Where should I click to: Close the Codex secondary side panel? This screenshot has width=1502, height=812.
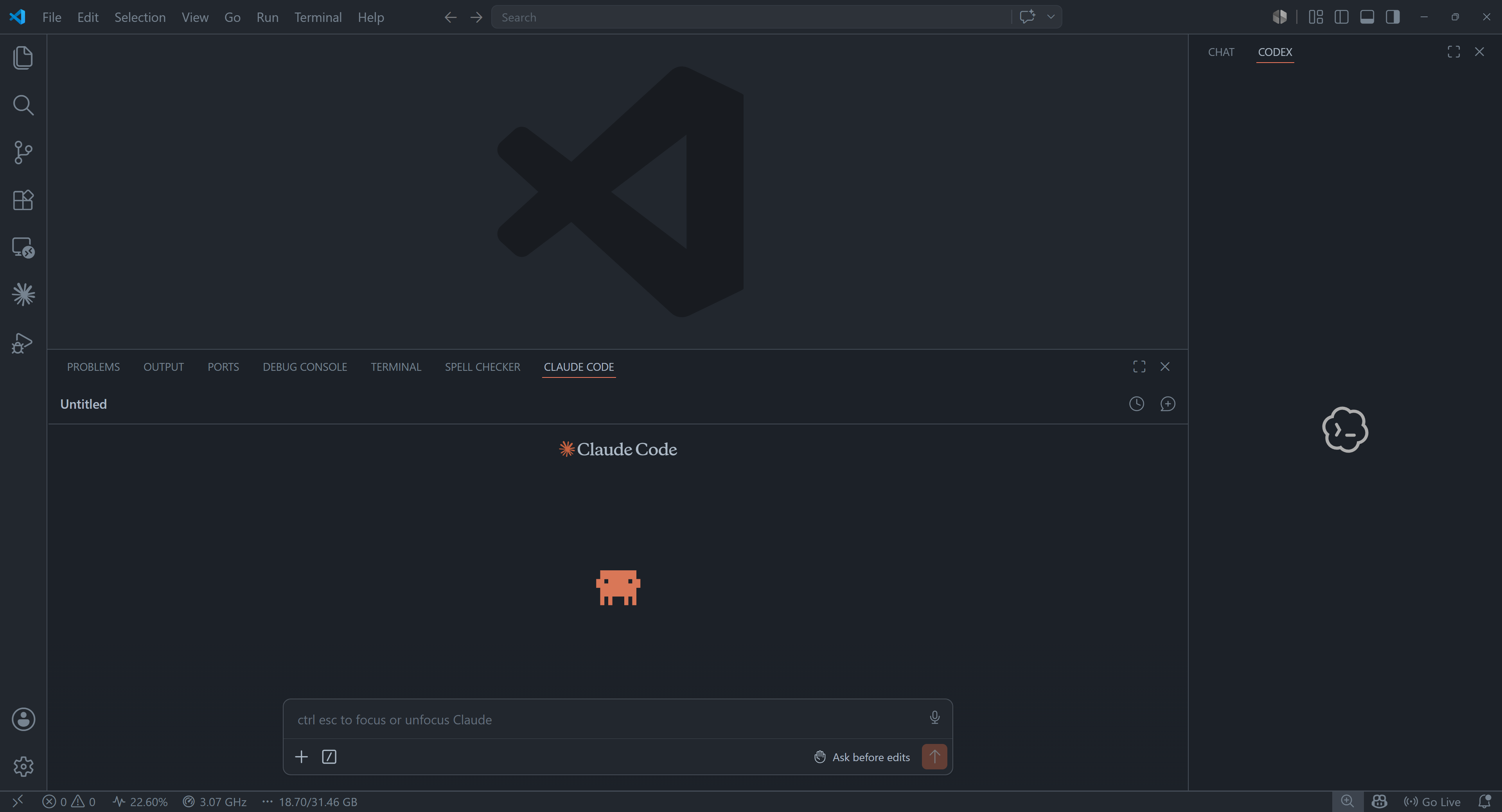point(1479,52)
